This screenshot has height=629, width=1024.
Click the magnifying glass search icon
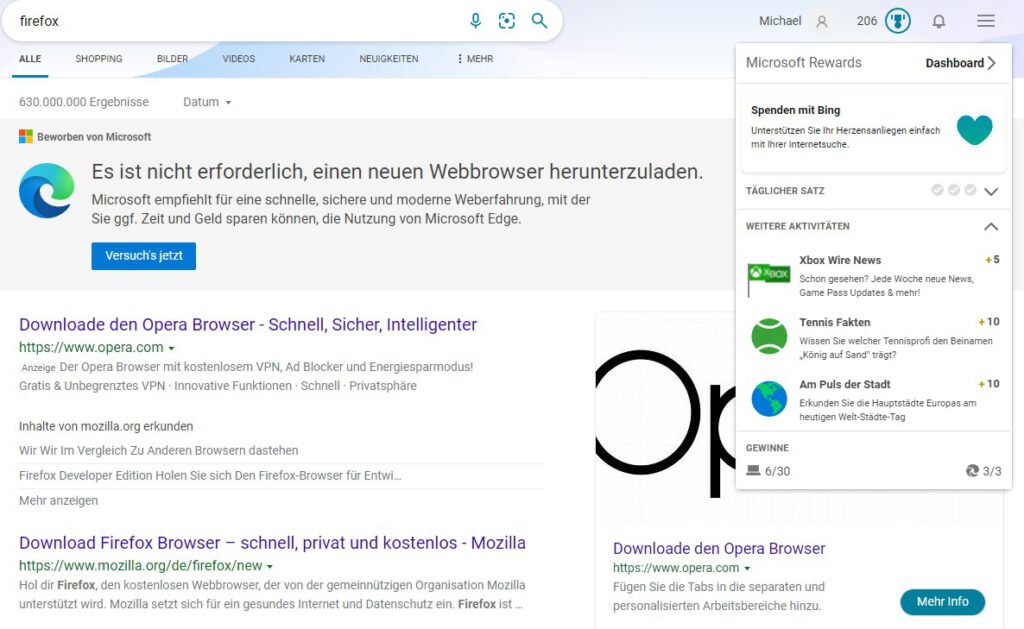(x=539, y=21)
